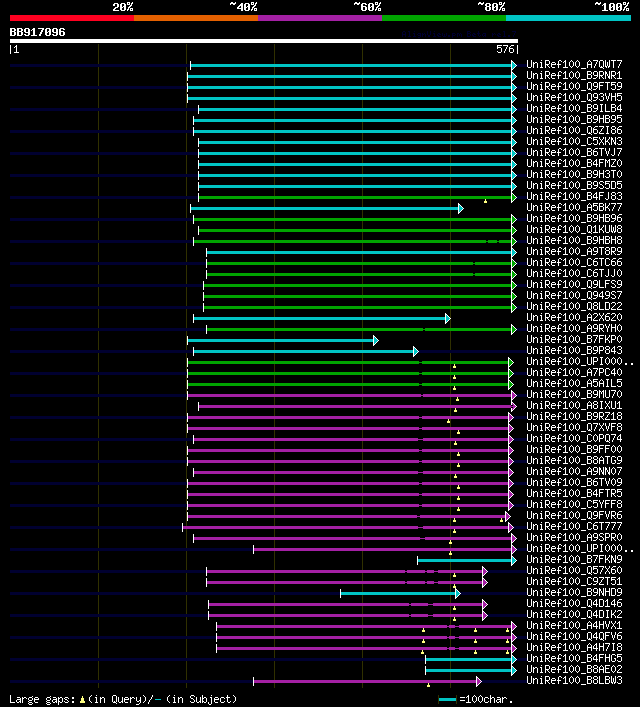Click the cyan alignment bar for UniRef100_B9NHD9
The width and height of the screenshot is (640, 707).
[401, 593]
